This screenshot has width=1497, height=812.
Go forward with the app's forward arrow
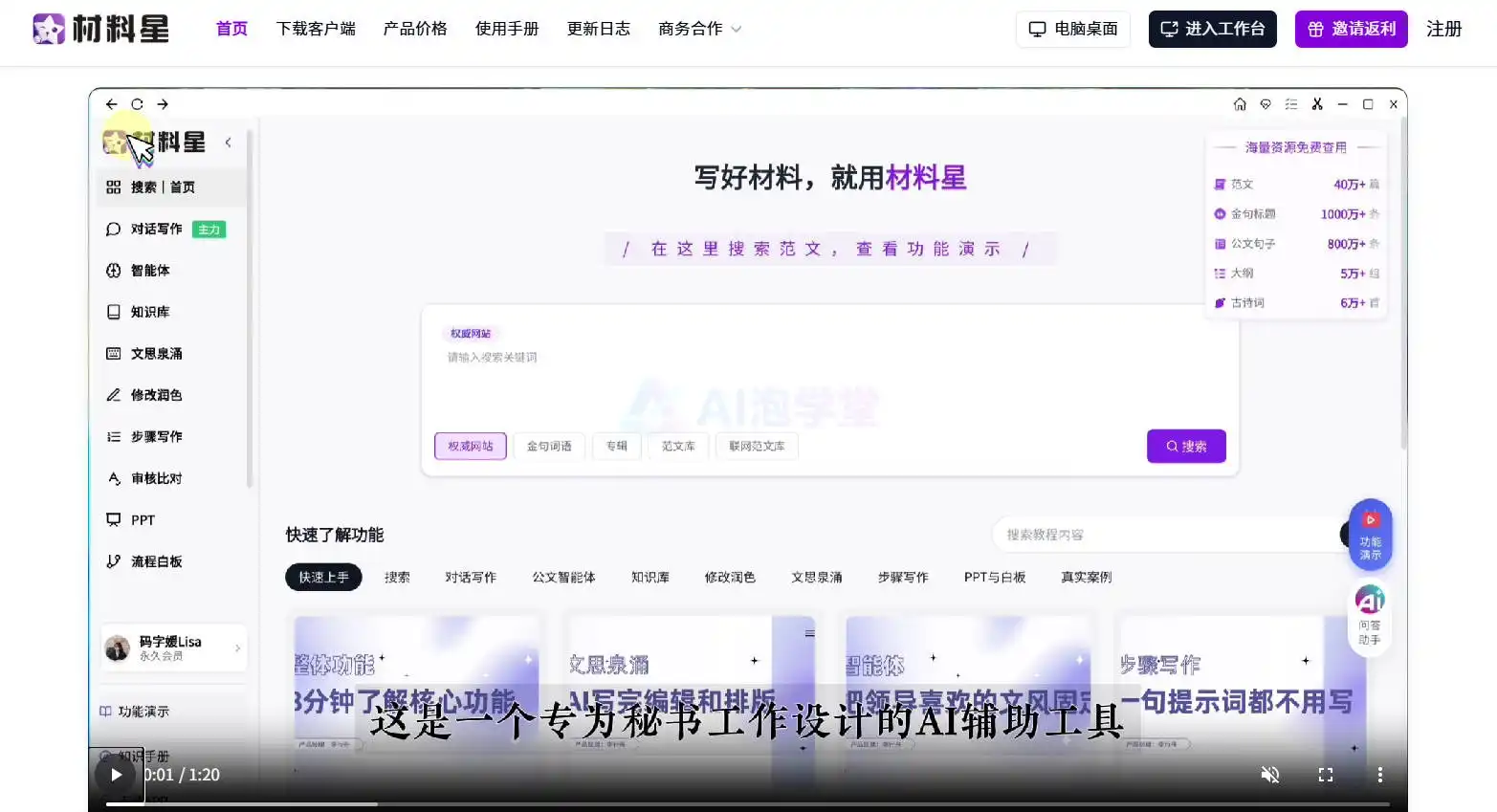pyautogui.click(x=163, y=104)
